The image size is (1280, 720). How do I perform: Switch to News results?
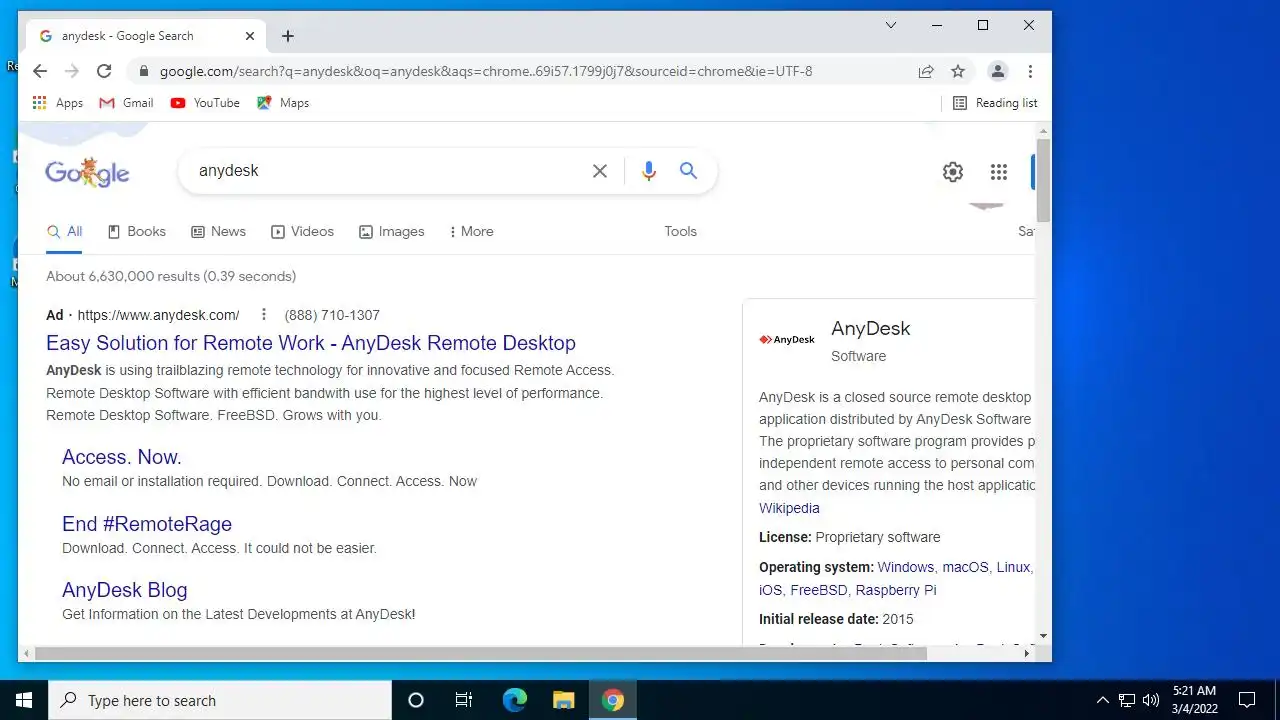[x=218, y=231]
